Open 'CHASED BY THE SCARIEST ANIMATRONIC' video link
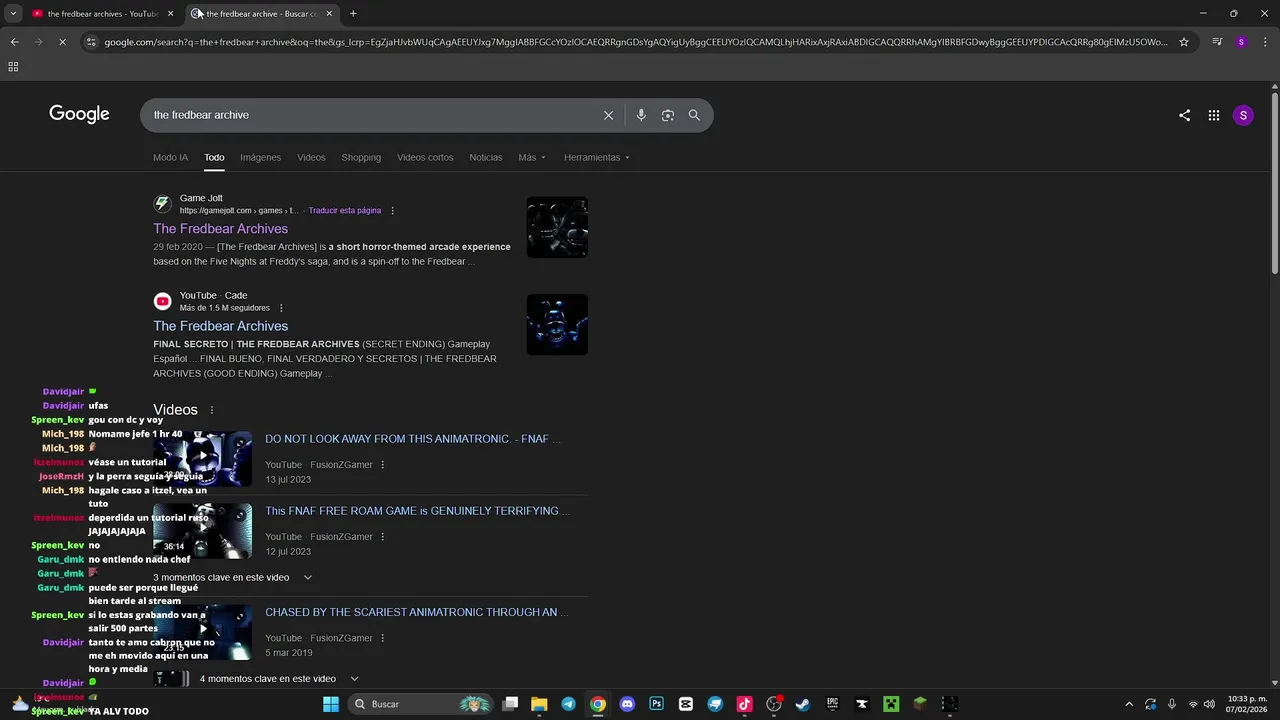Screen dimensions: 1280x720 (x=416, y=612)
